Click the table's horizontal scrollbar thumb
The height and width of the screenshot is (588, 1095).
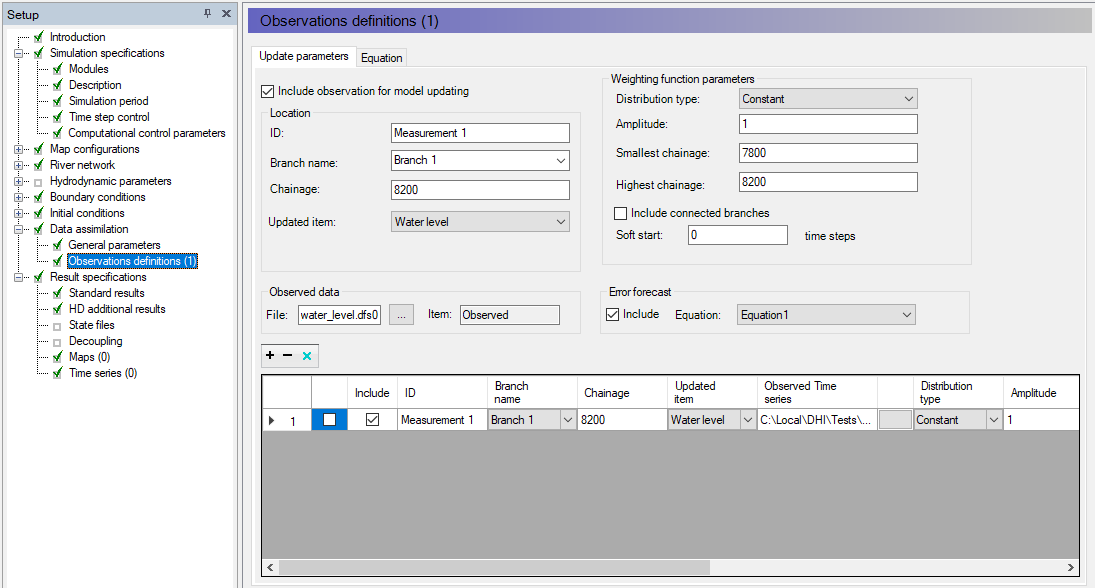click(x=494, y=567)
